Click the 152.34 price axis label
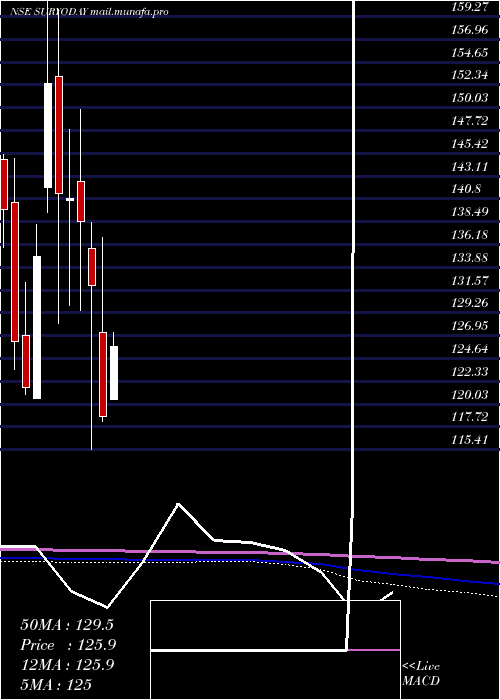 [470, 75]
